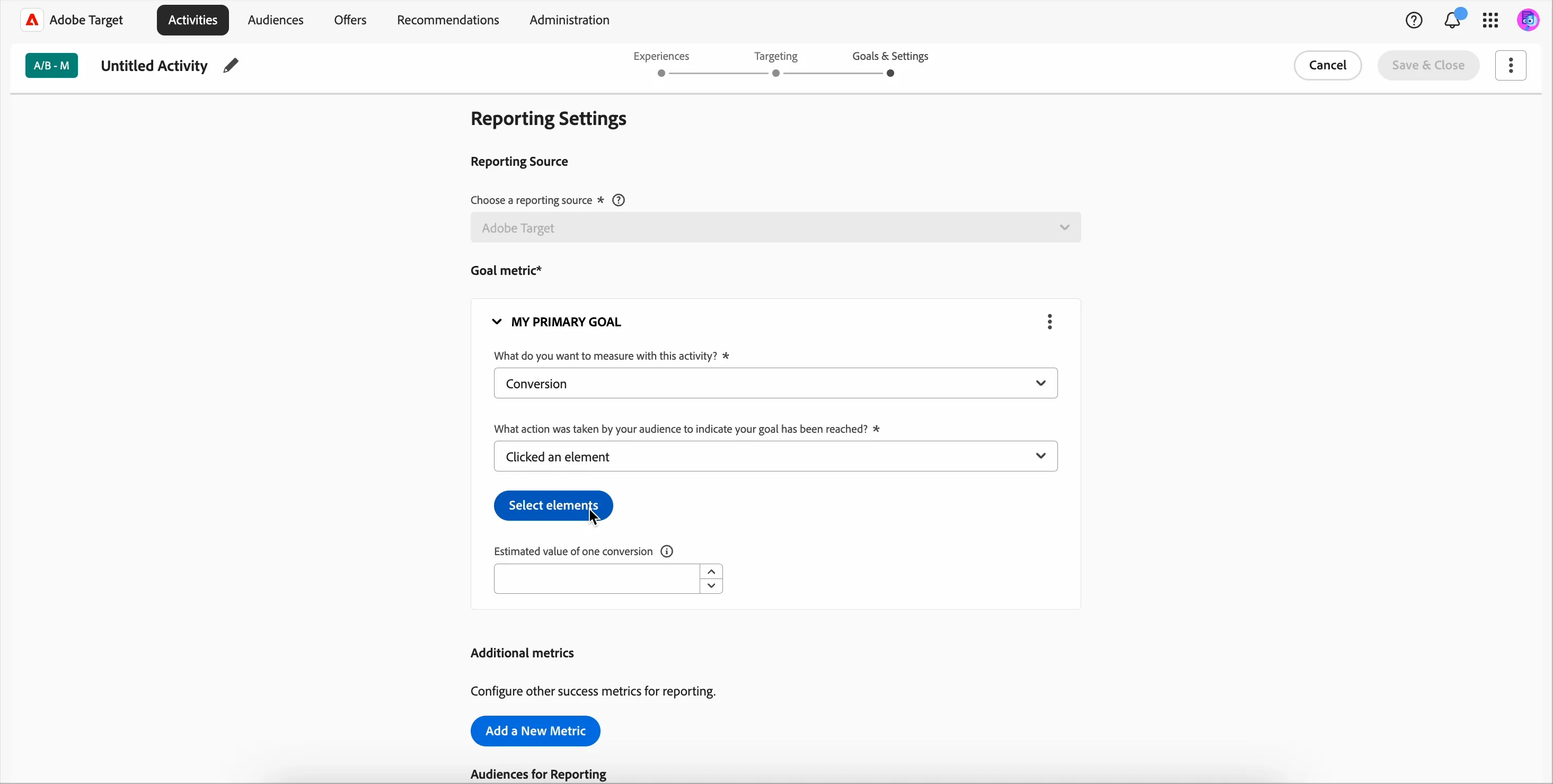Decrease estimated conversion value
This screenshot has width=1553, height=784.
pyautogui.click(x=711, y=586)
